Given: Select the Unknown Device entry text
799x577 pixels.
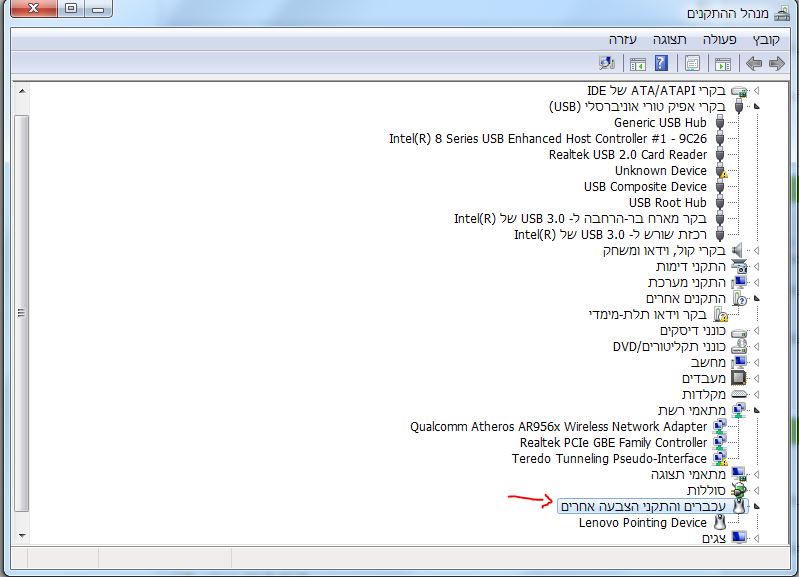Looking at the screenshot, I should click(660, 171).
